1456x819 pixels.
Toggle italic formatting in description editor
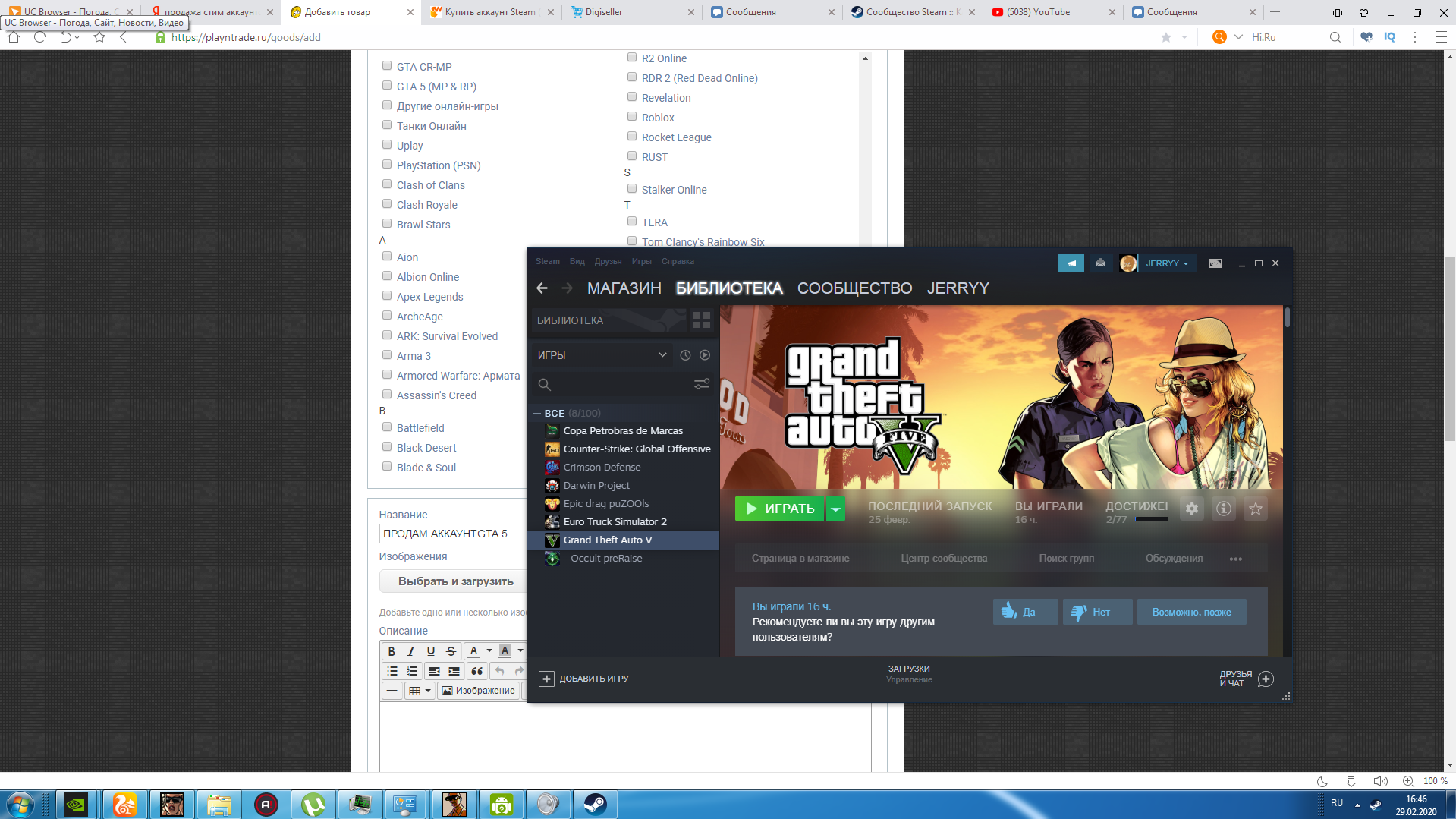pyautogui.click(x=411, y=650)
